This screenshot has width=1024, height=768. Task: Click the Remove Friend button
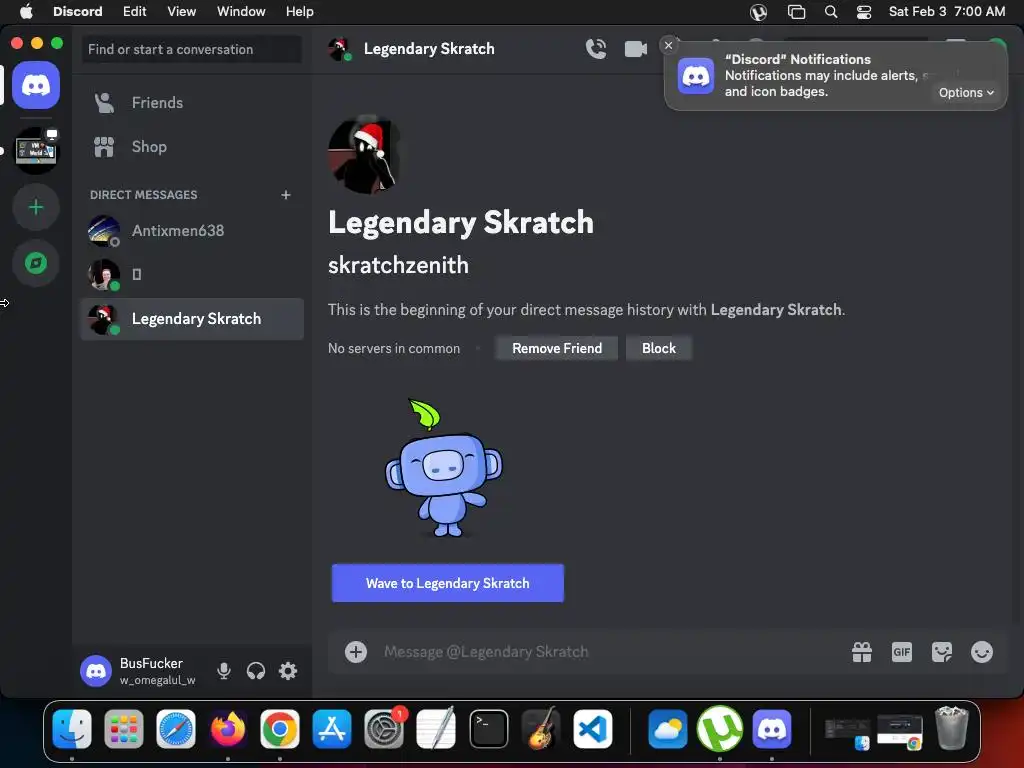pyautogui.click(x=556, y=348)
